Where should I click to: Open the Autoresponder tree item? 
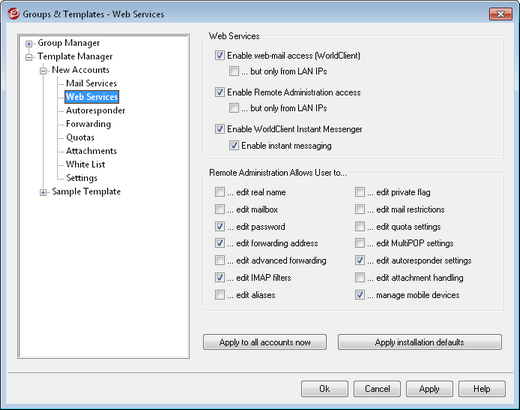point(95,110)
